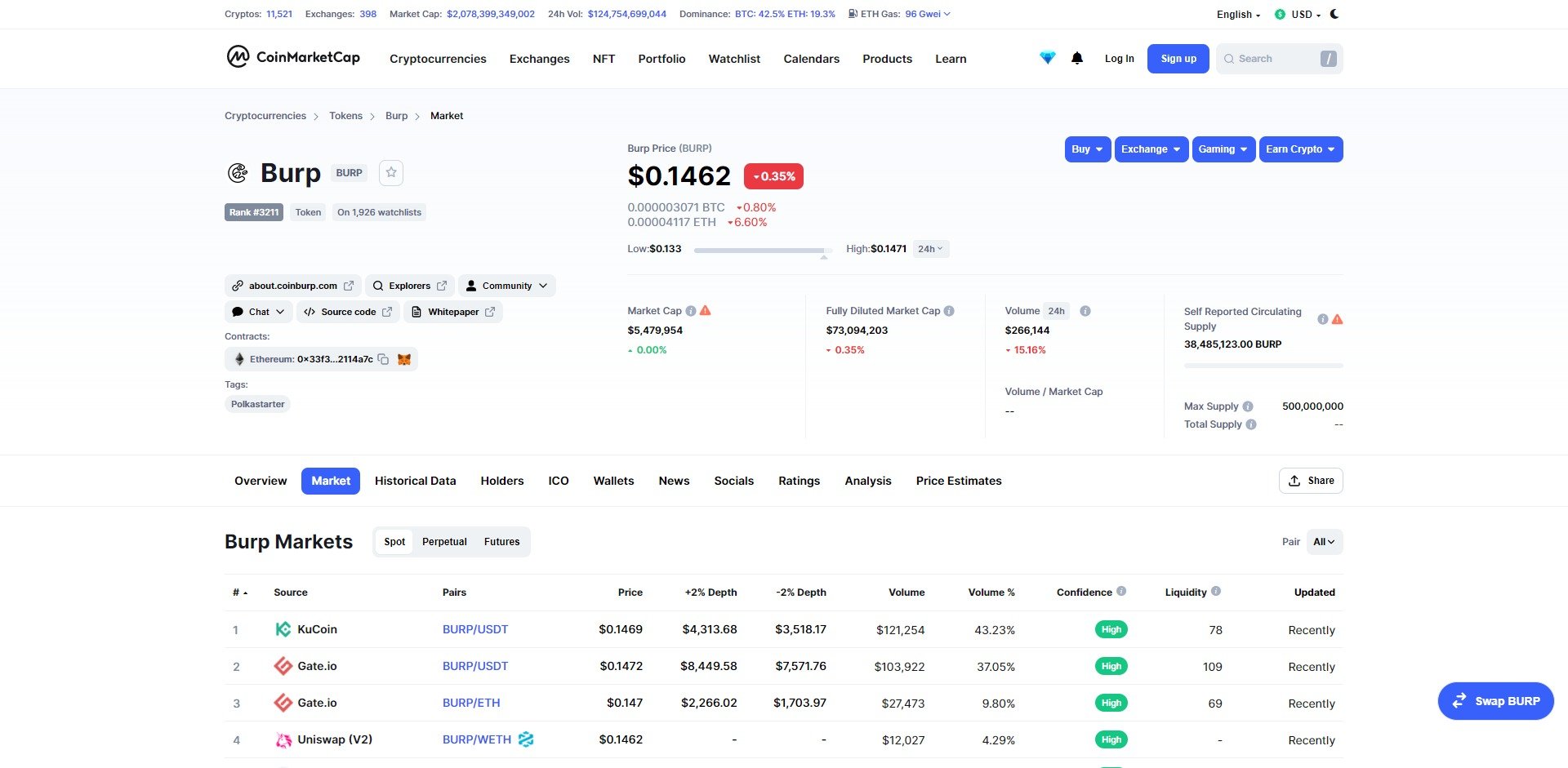The image size is (1568, 768).
Task: Open the English language dropdown
Action: pos(1236,14)
